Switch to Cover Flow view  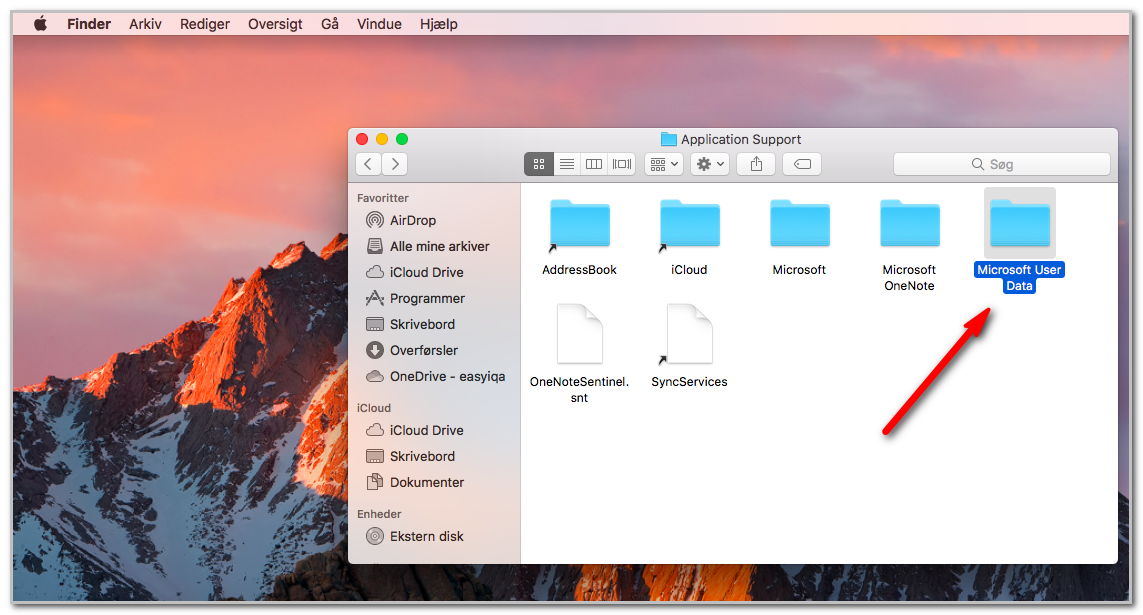tap(622, 164)
